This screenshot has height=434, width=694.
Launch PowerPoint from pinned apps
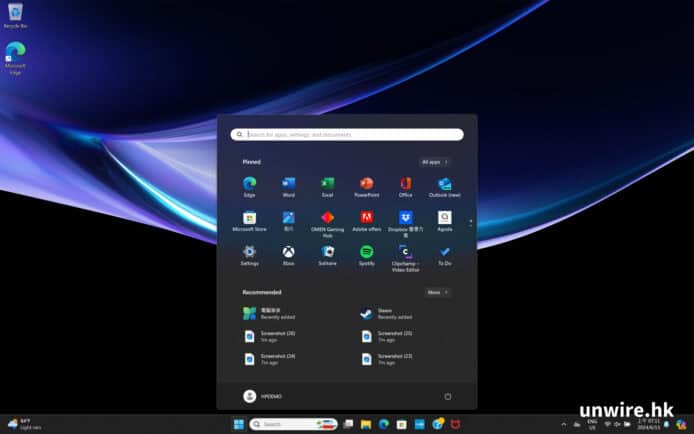[366, 184]
